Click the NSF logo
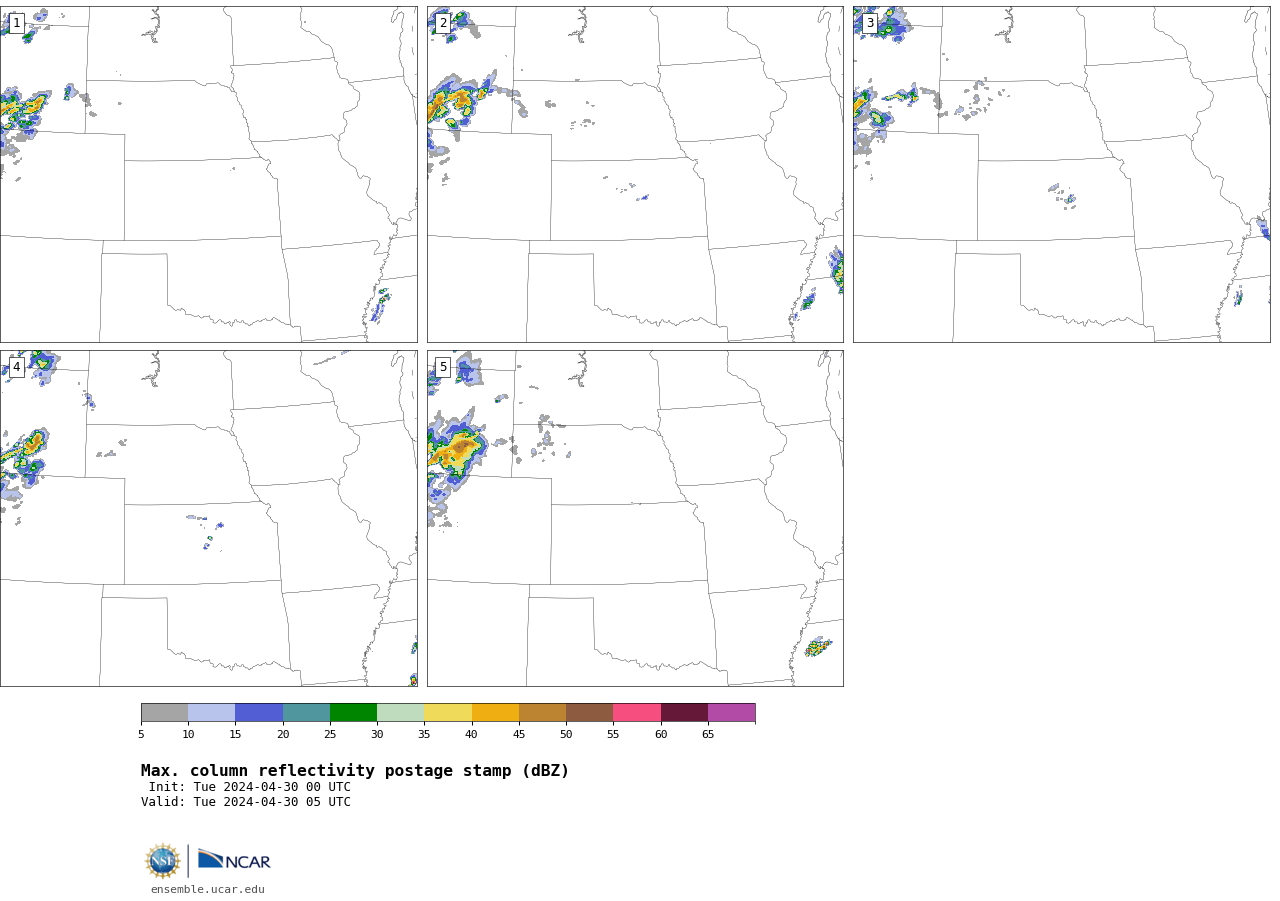The width and height of the screenshot is (1280, 901). pos(163,861)
